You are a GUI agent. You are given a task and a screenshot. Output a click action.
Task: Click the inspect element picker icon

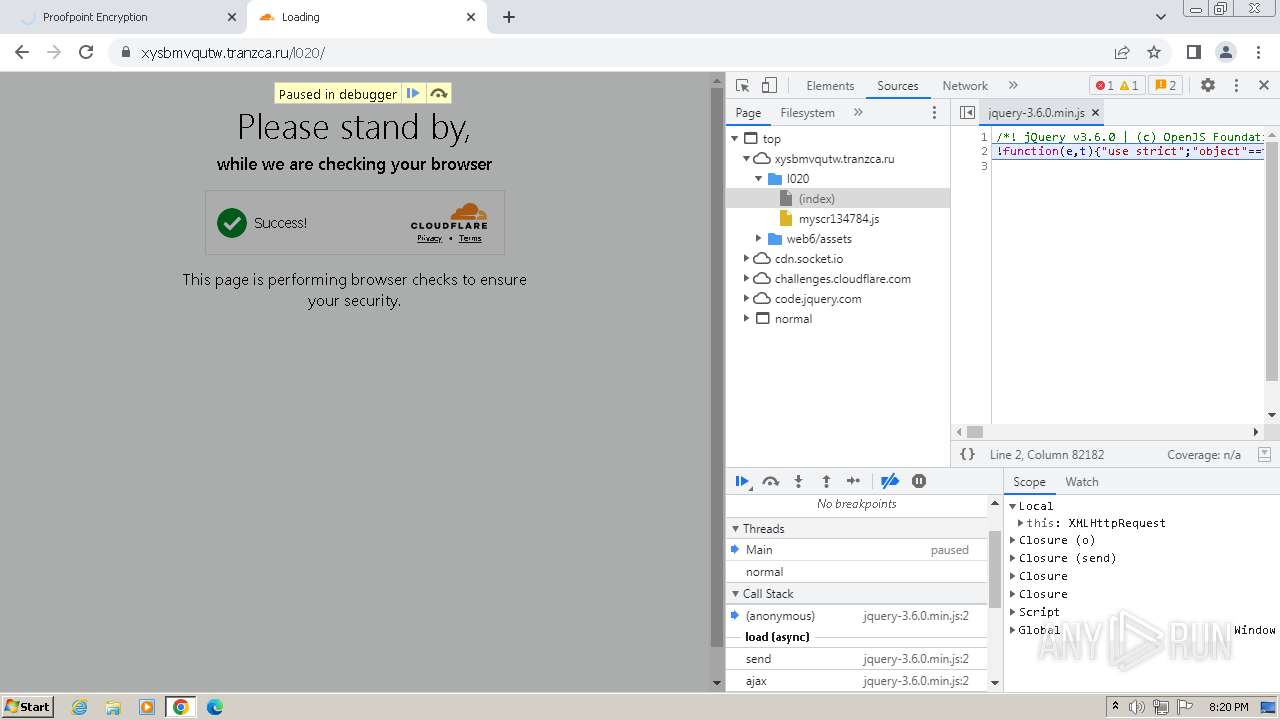[742, 86]
